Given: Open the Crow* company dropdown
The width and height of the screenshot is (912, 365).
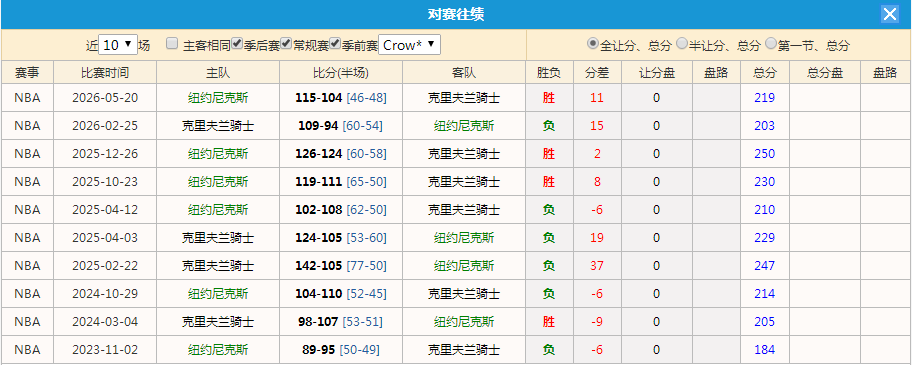Looking at the screenshot, I should (x=409, y=45).
